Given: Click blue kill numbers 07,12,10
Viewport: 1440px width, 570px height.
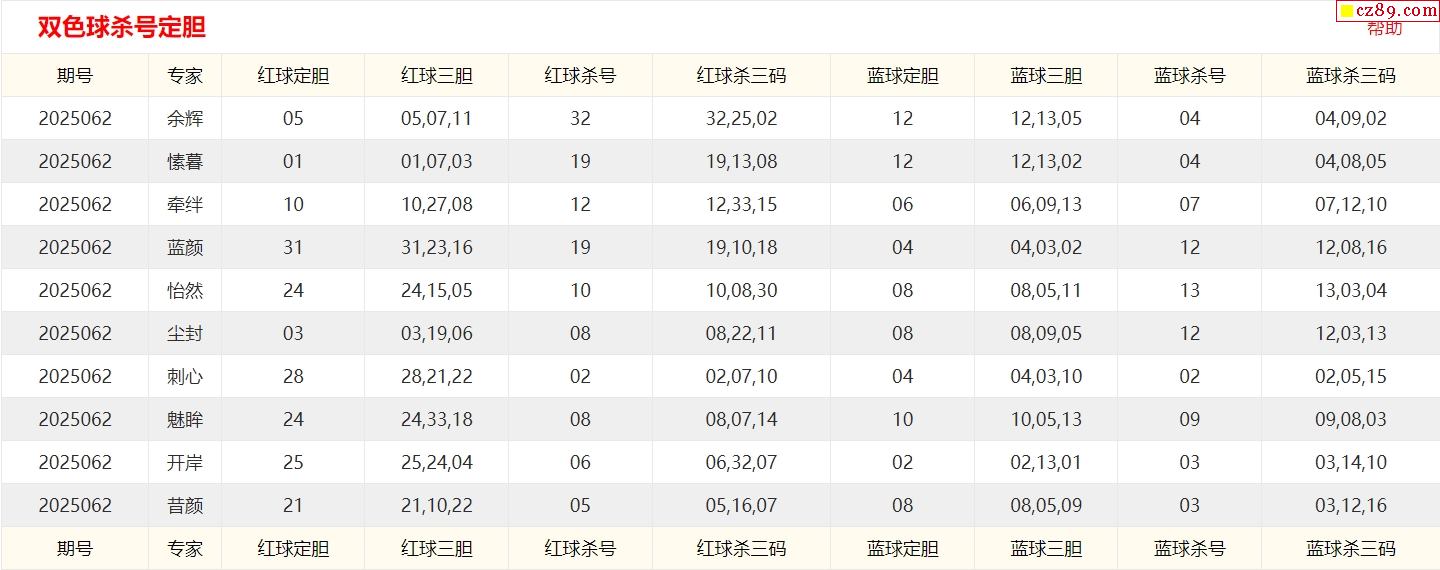Looking at the screenshot, I should (1351, 205).
